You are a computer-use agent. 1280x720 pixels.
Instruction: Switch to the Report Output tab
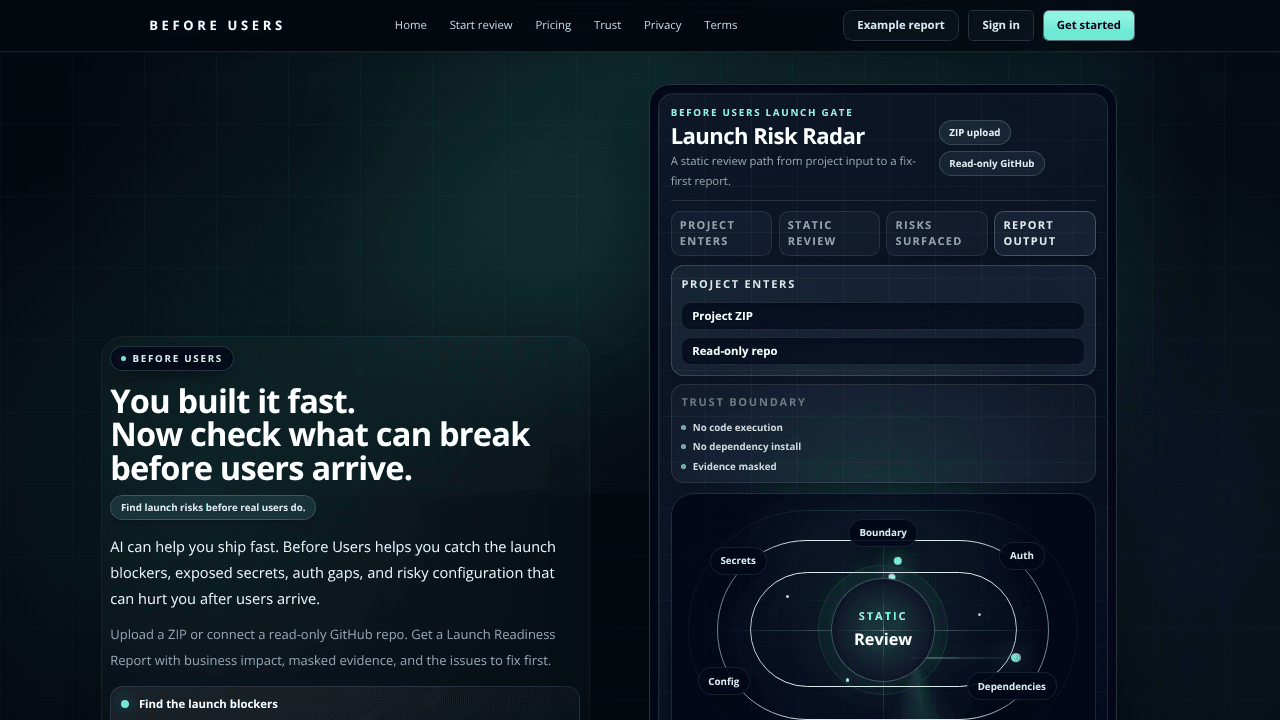(x=1044, y=233)
